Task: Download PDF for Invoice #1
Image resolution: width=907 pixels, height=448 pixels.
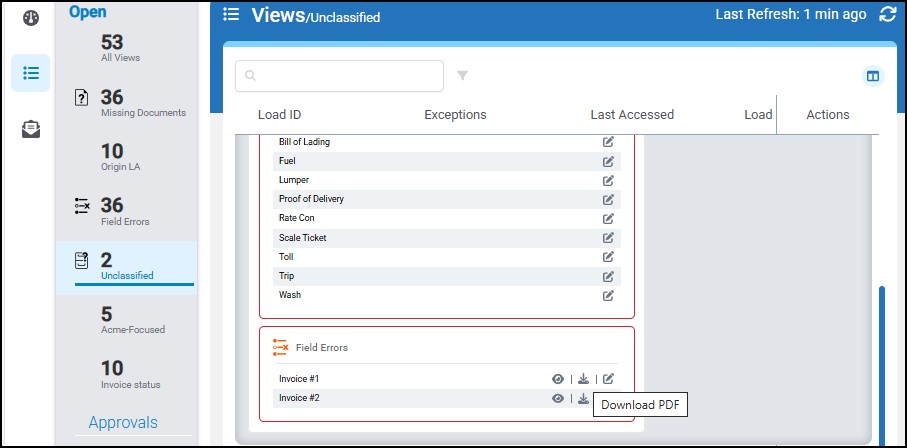Action: point(583,379)
